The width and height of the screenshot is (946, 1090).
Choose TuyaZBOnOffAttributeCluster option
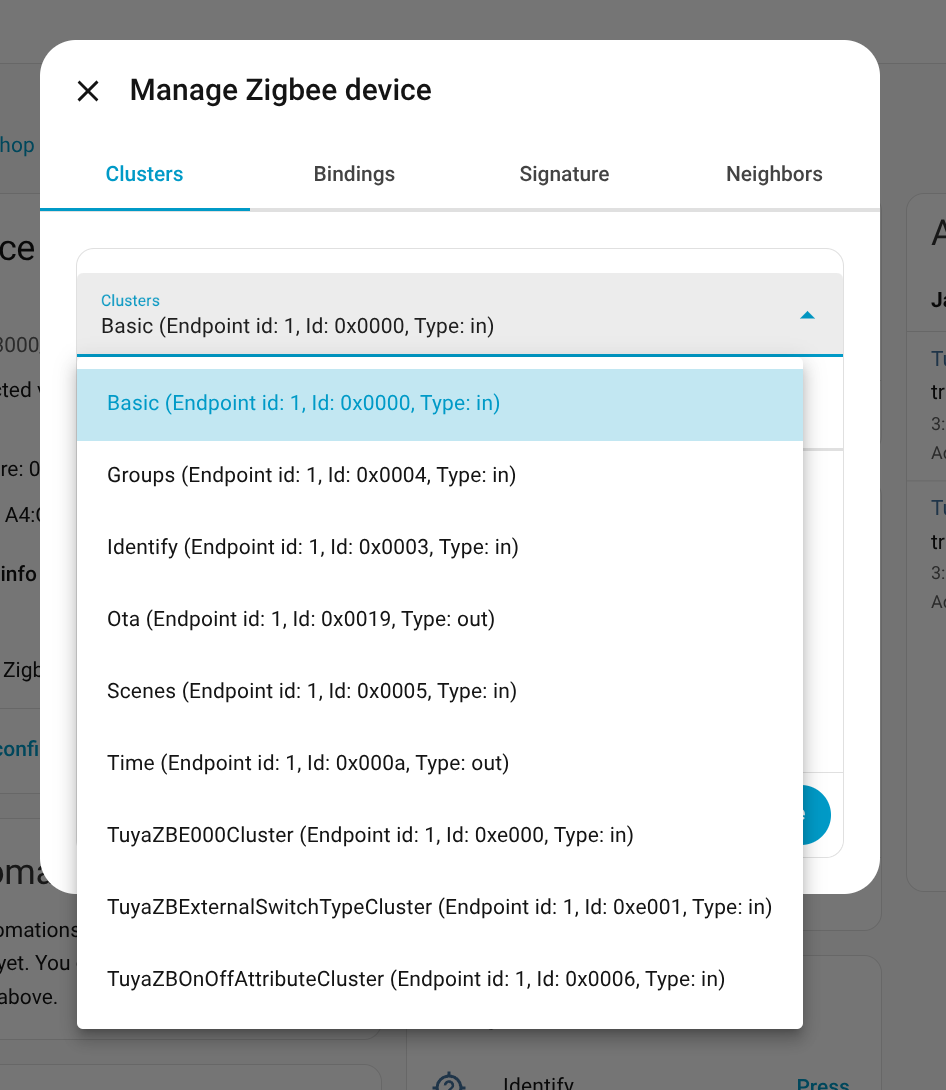(x=415, y=979)
